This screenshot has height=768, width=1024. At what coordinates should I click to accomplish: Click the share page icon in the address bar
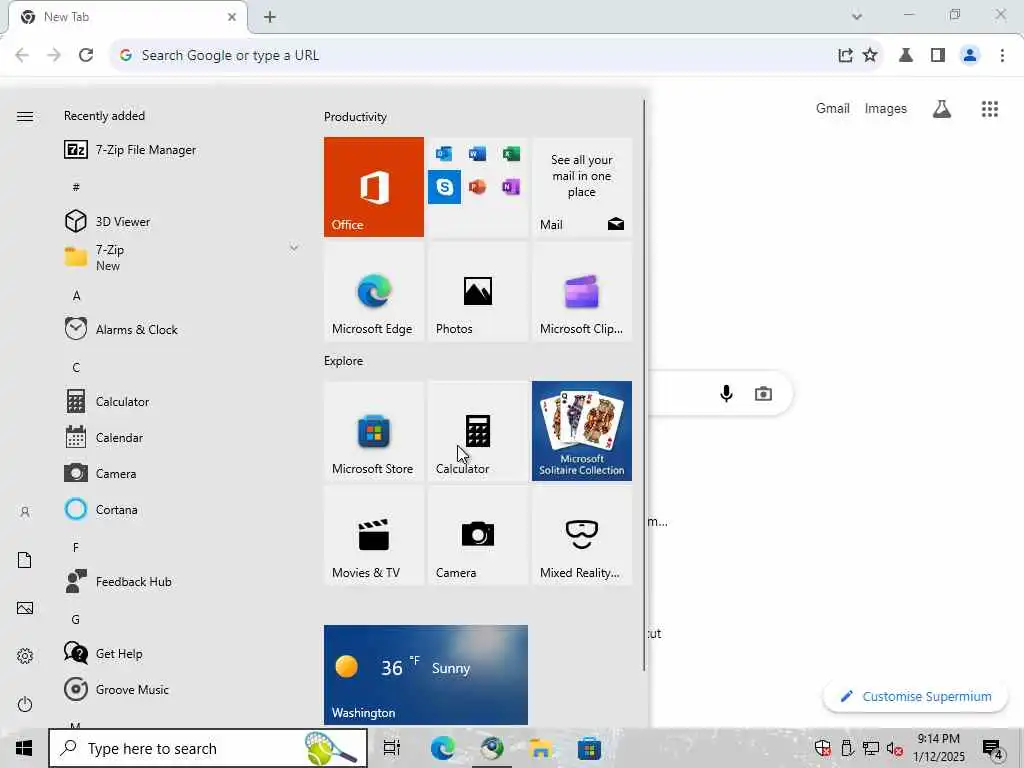(845, 55)
